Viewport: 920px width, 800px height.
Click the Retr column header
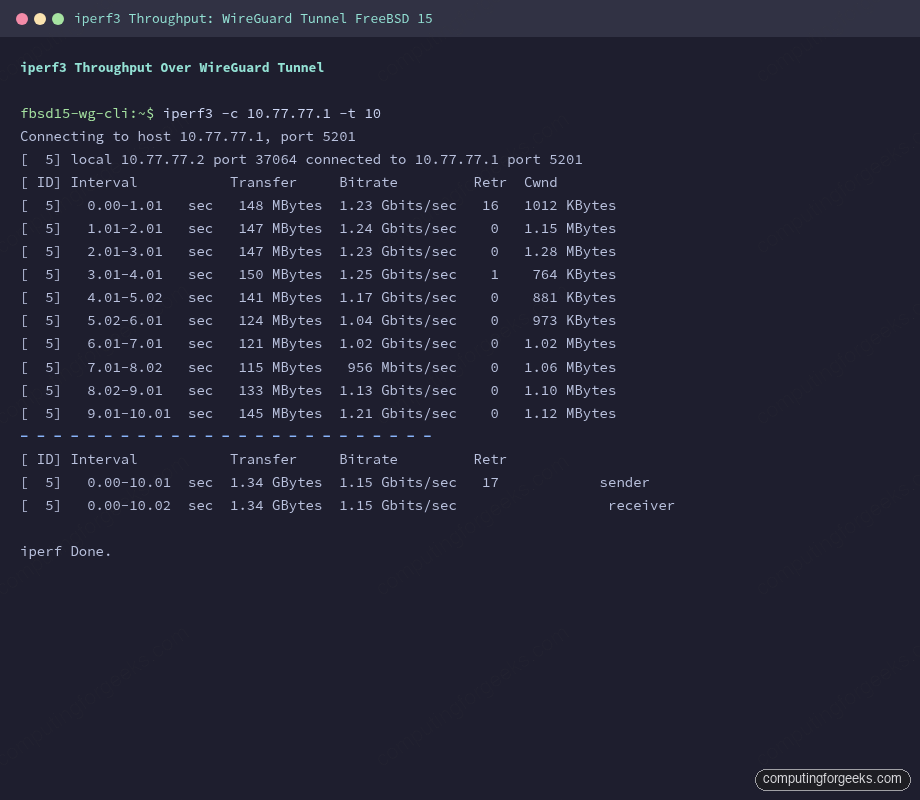(489, 182)
